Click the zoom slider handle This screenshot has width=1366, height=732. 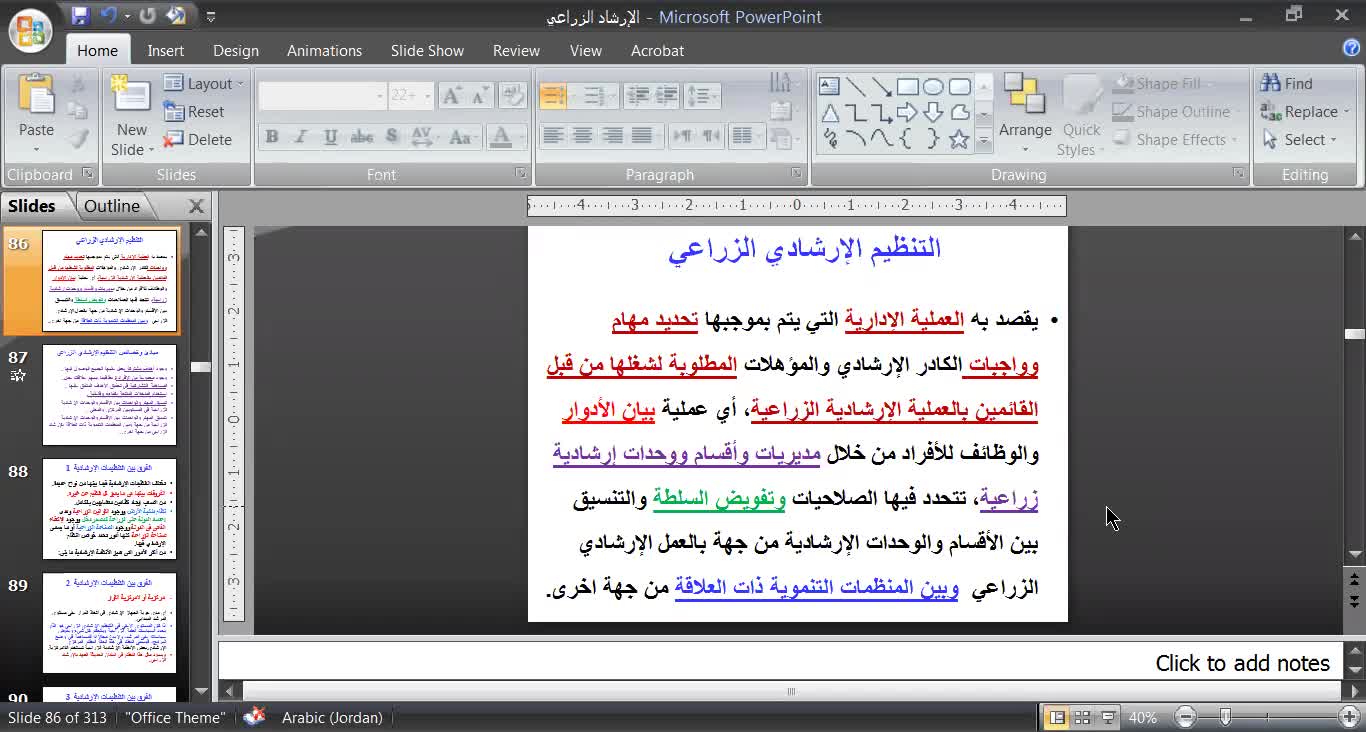(1225, 718)
